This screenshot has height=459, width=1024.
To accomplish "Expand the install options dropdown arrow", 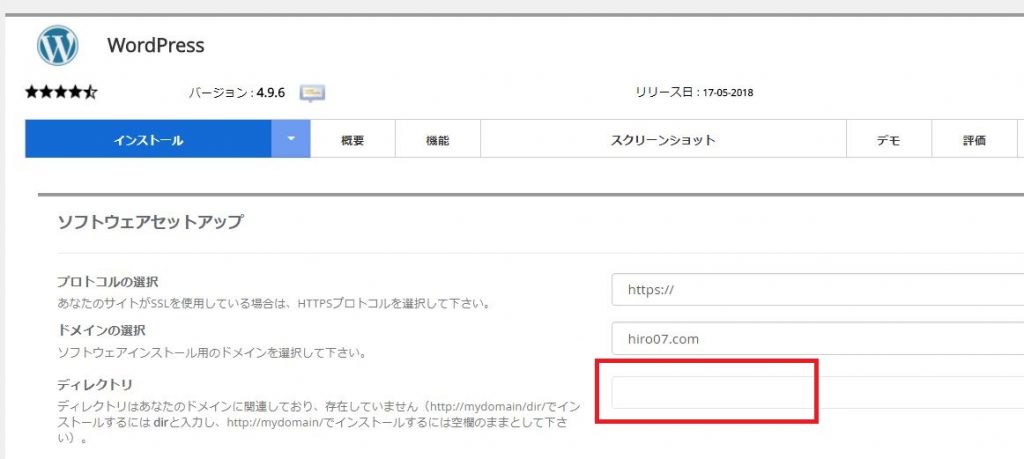I will point(291,139).
